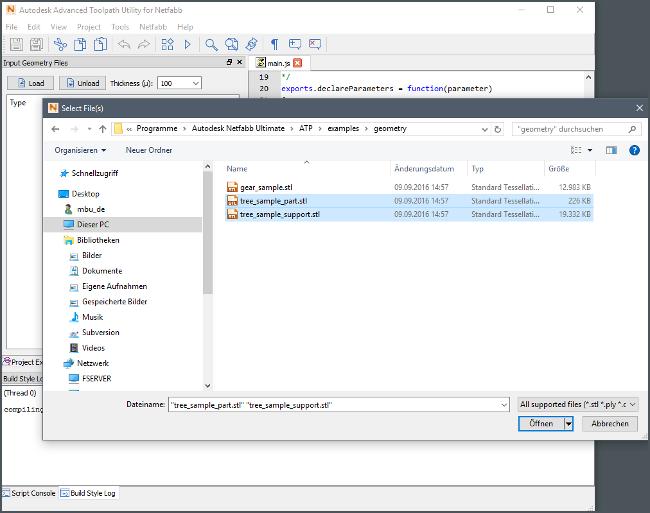
Task: Open recent locations dropdown arrow
Action: pyautogui.click(x=89, y=129)
